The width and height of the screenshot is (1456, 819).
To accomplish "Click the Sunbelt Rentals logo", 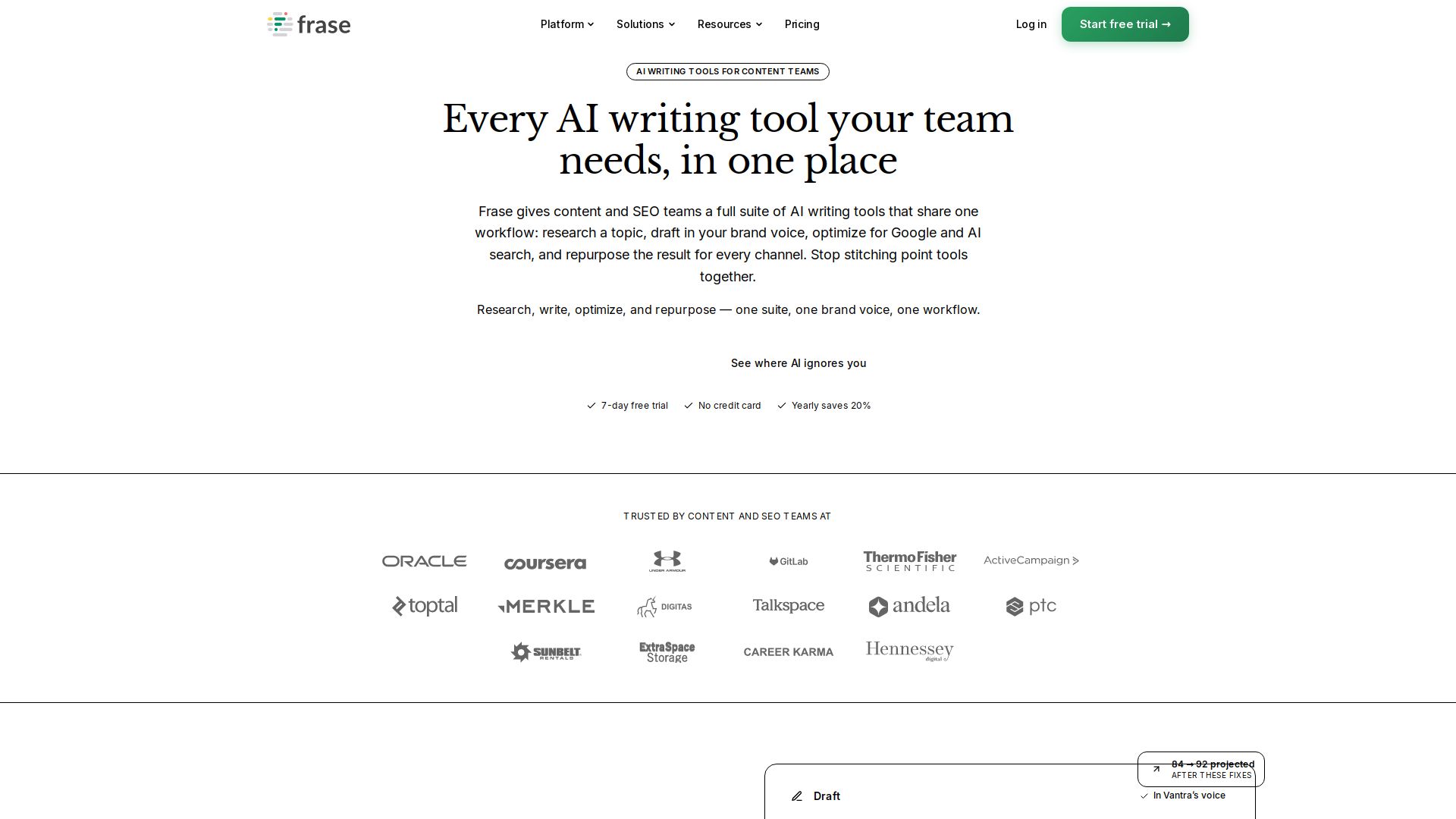I will tap(546, 652).
